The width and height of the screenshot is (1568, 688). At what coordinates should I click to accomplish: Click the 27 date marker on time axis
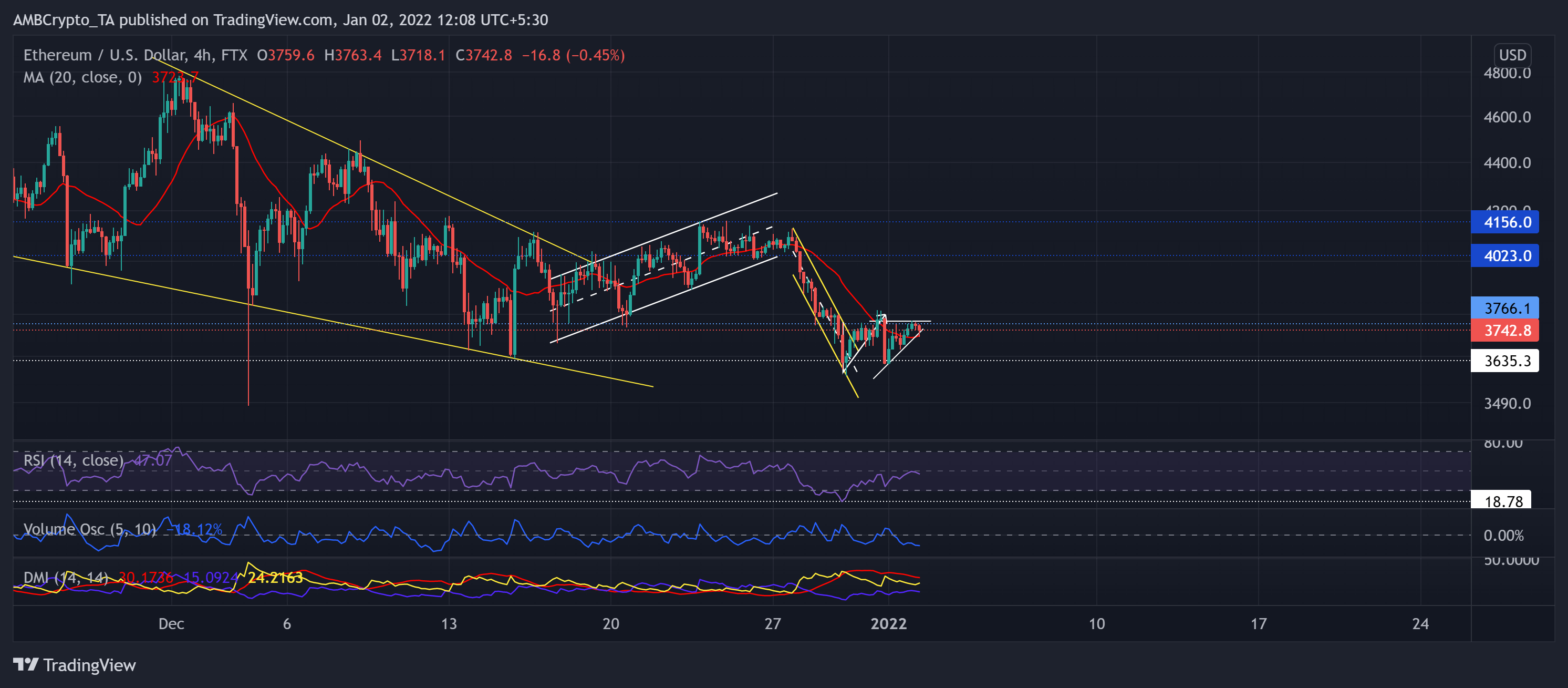coord(772,623)
